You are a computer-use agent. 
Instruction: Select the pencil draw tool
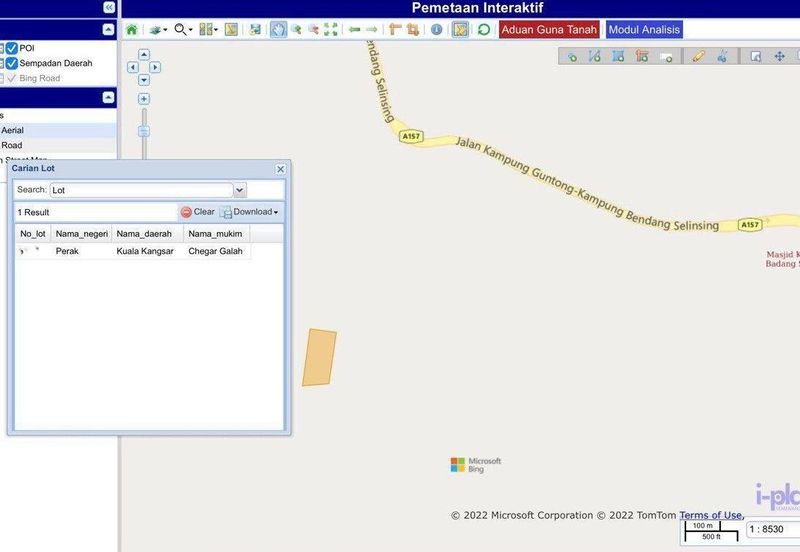(x=699, y=56)
